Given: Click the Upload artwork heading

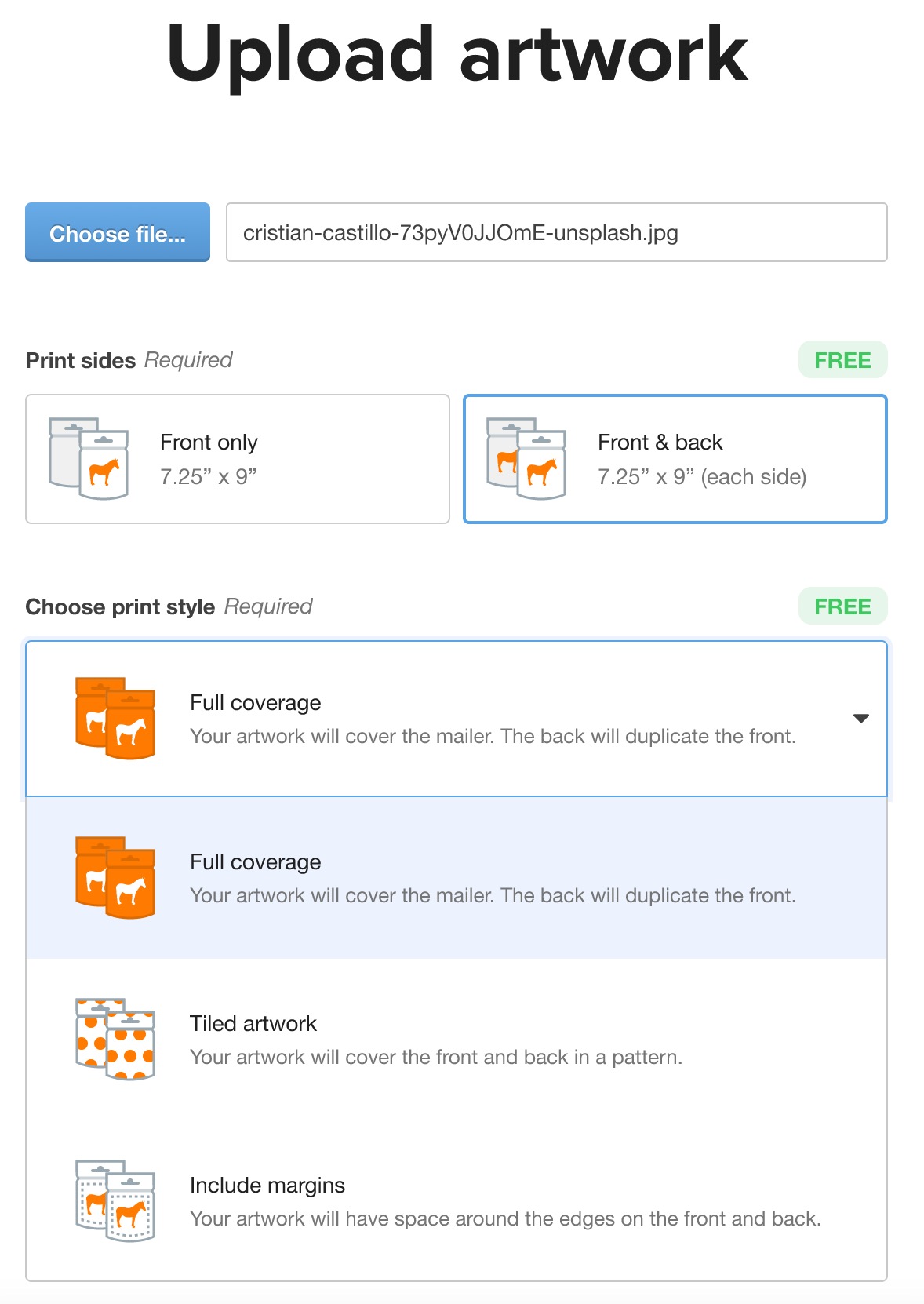Looking at the screenshot, I should coord(457,53).
